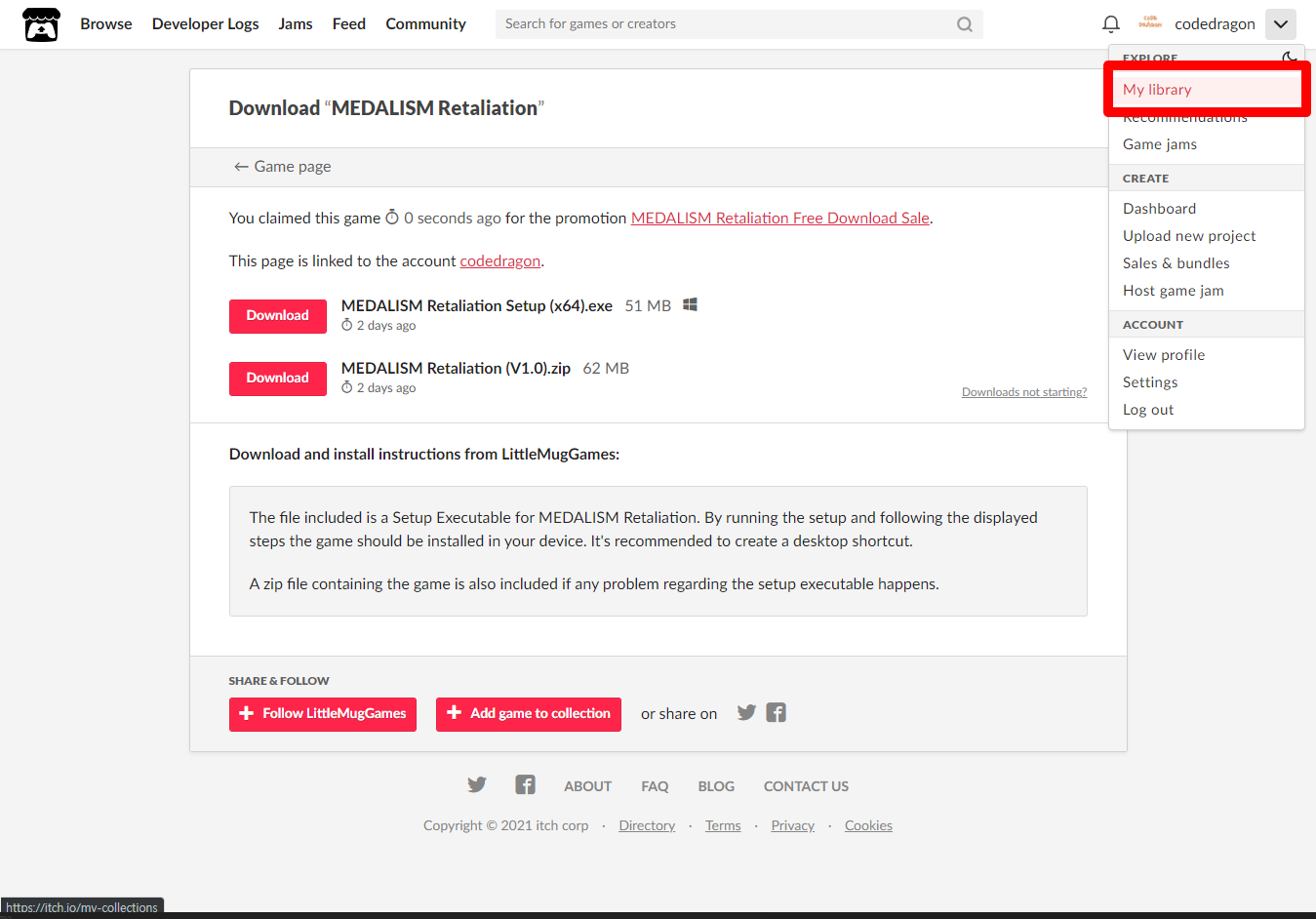Image resolution: width=1316 pixels, height=919 pixels.
Task: Select Upload new project
Action: point(1207,236)
